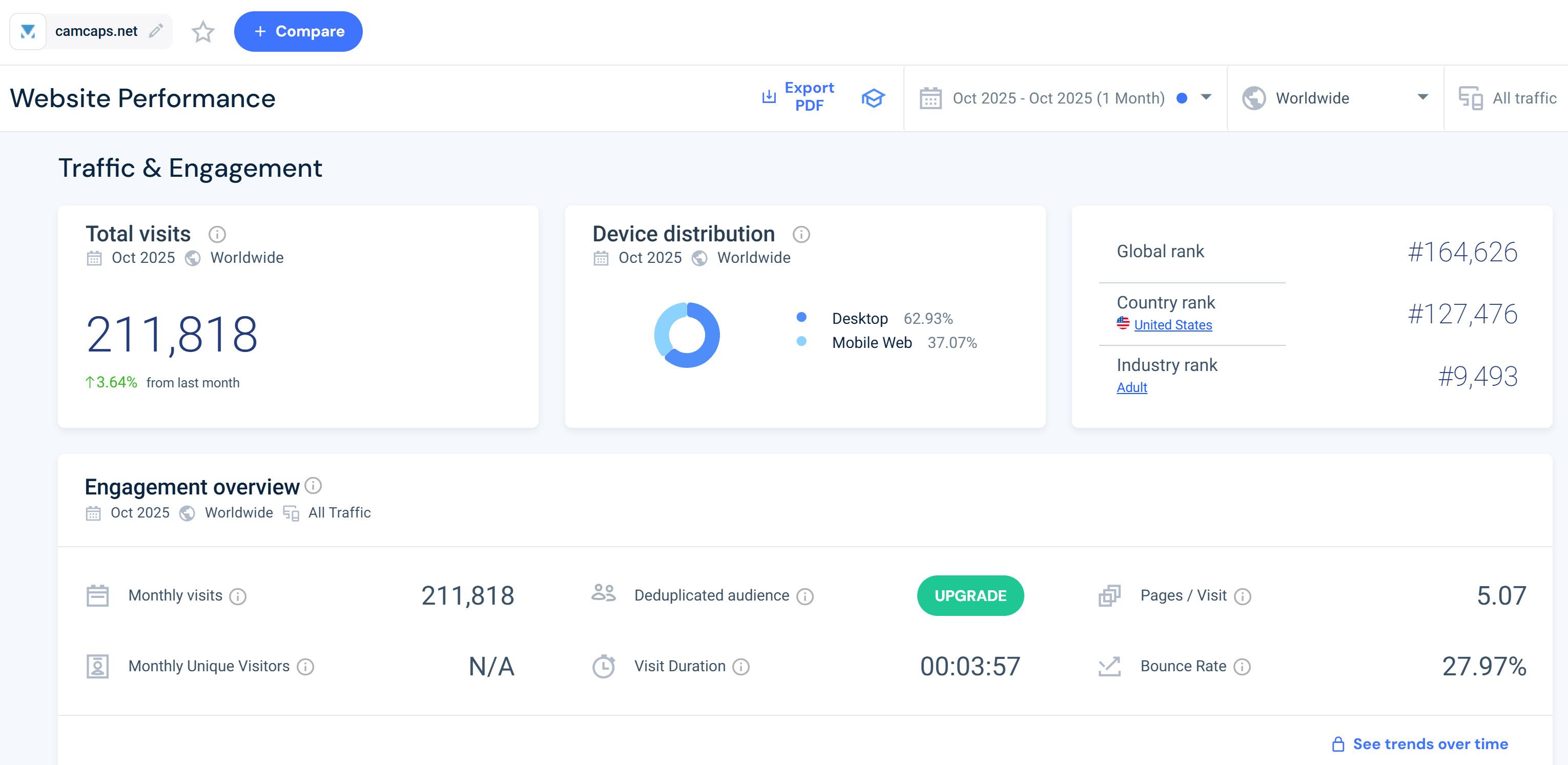Viewport: 1568px width, 765px height.
Task: Click the green UPGRADE button
Action: pyautogui.click(x=970, y=596)
